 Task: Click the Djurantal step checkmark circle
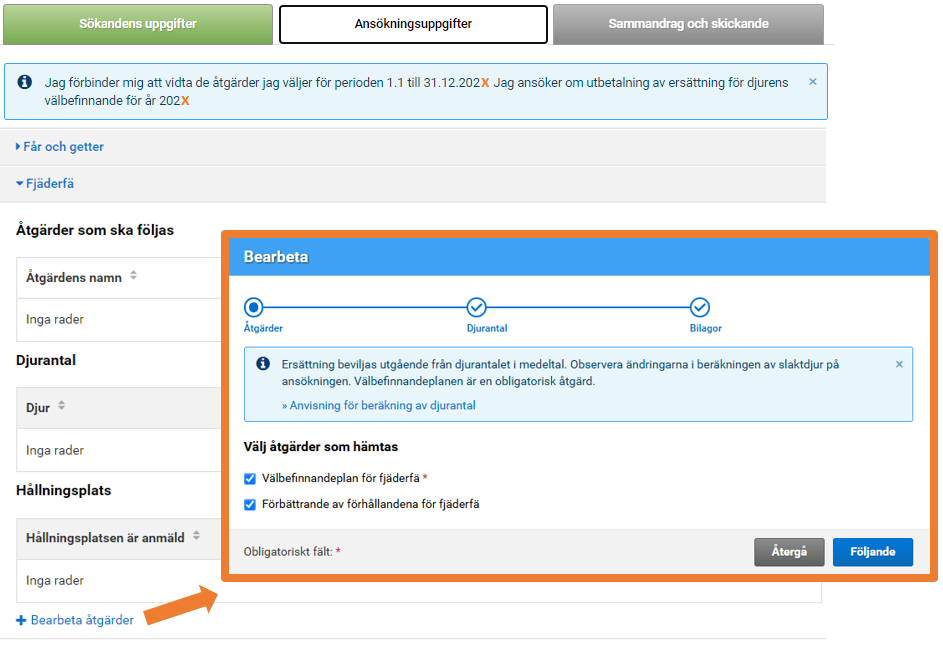coord(477,307)
